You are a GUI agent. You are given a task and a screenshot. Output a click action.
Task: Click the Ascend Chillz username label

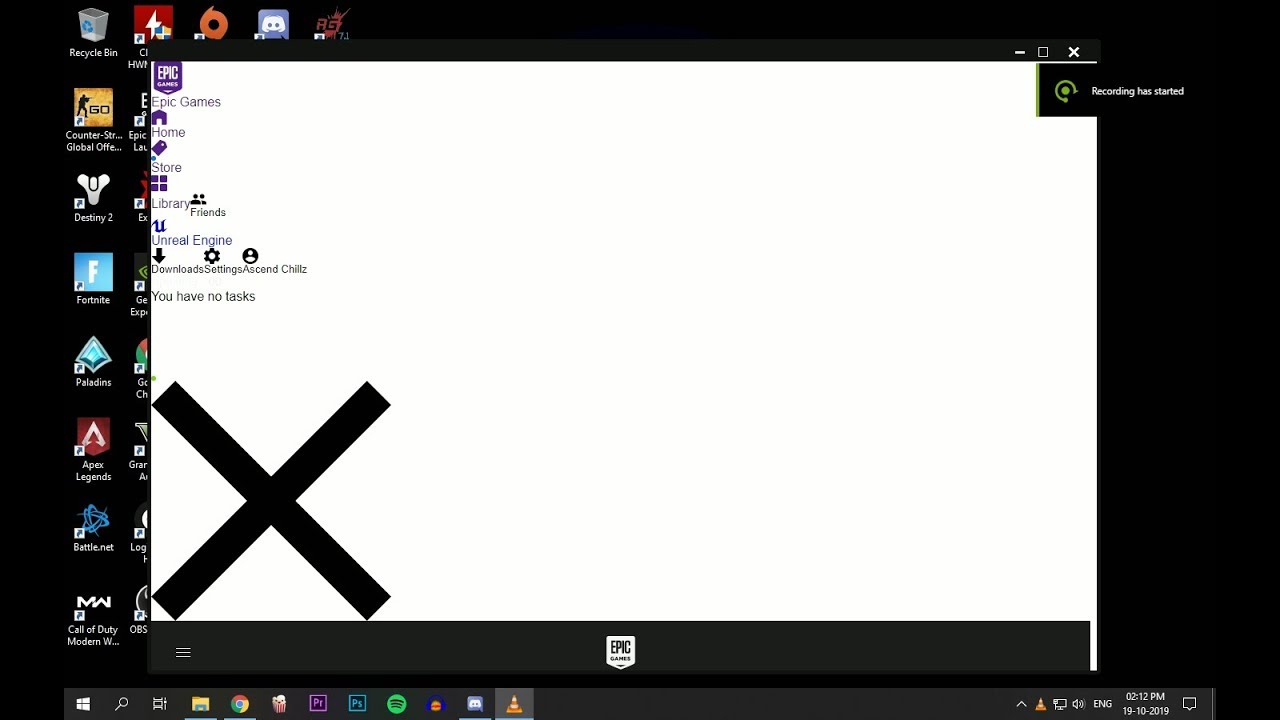[275, 269]
